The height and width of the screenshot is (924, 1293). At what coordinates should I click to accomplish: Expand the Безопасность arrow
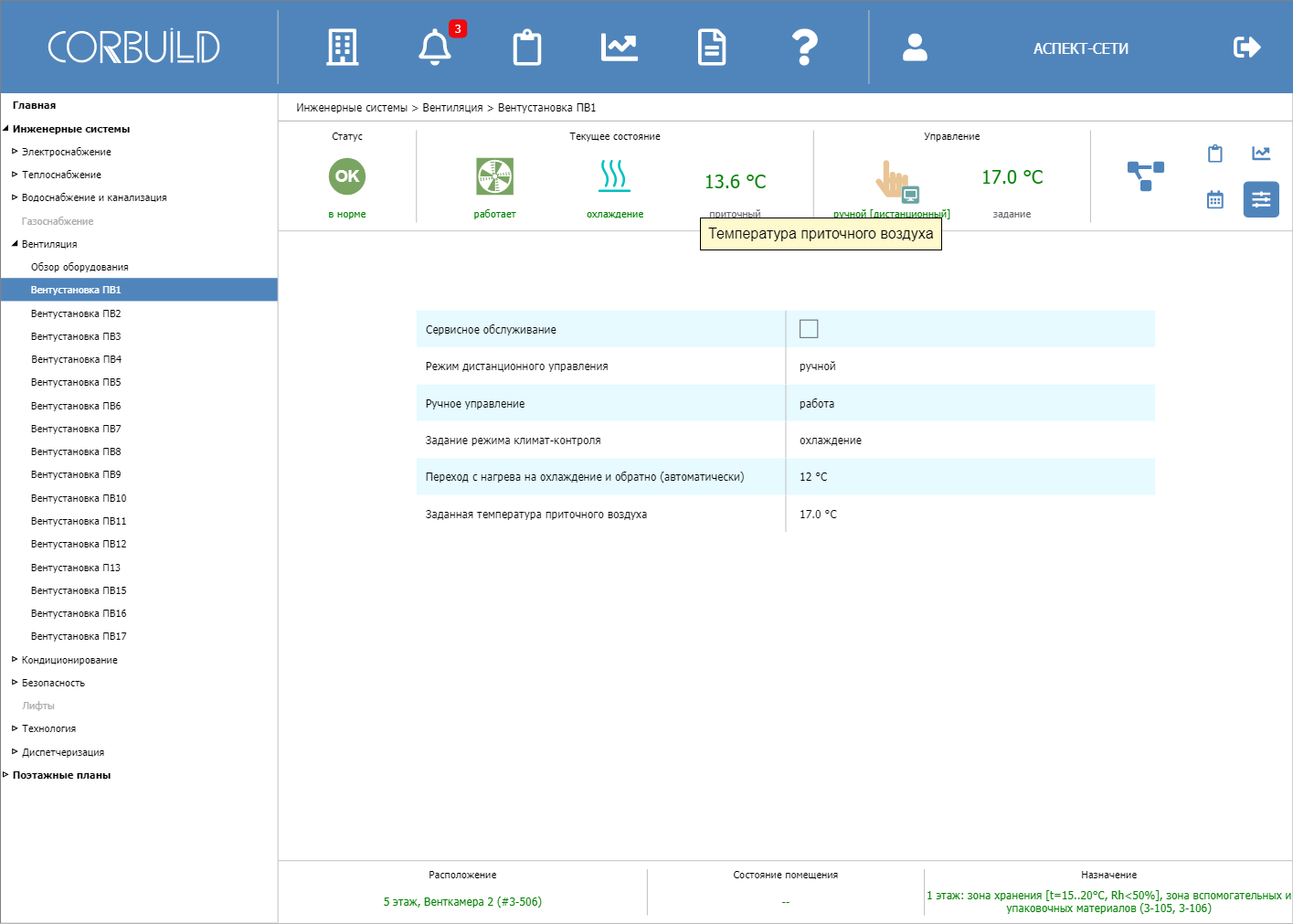coord(15,683)
